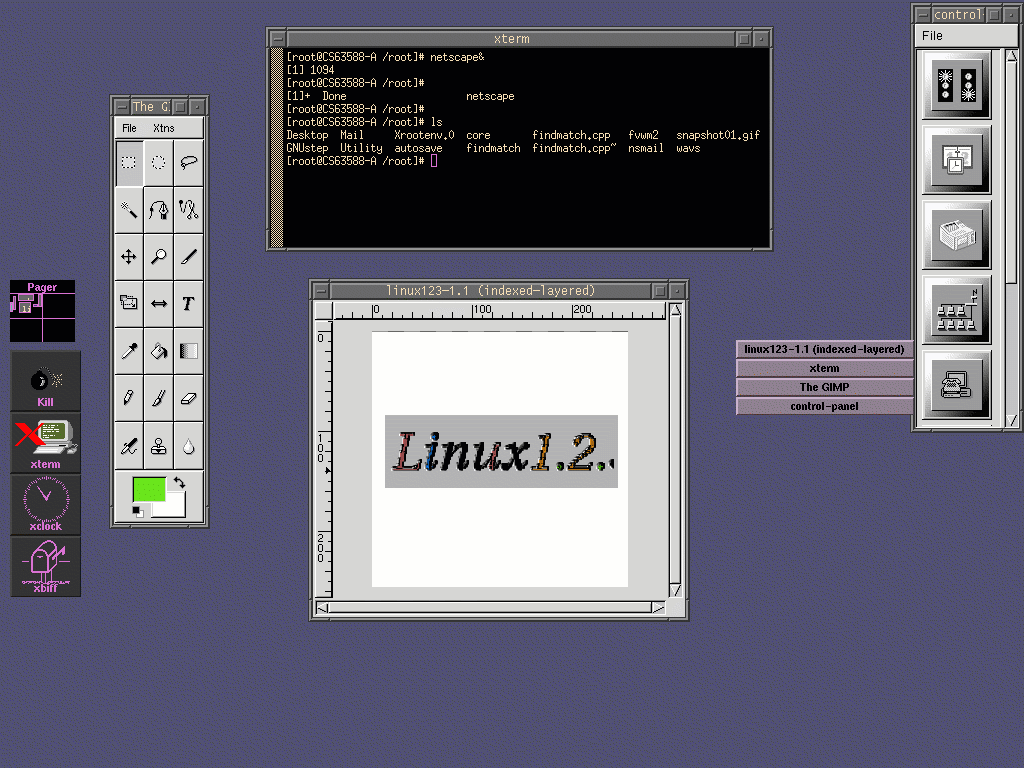Select the Clone stamp tool
Viewport: 1024px width, 768px height.
coord(158,446)
